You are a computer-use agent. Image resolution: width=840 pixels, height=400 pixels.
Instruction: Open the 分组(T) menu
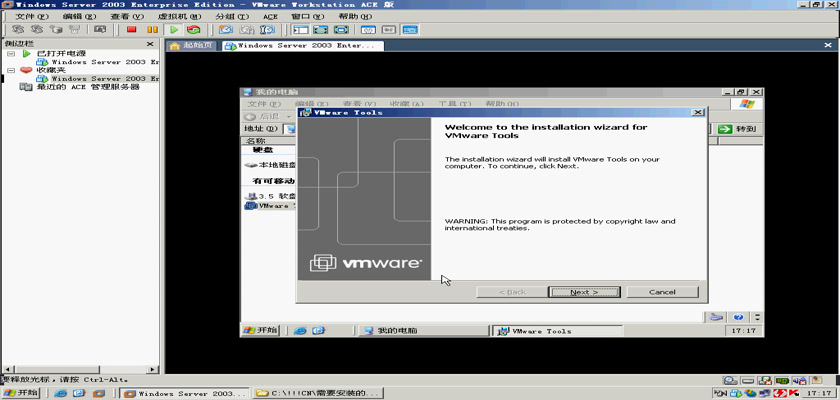pos(232,17)
